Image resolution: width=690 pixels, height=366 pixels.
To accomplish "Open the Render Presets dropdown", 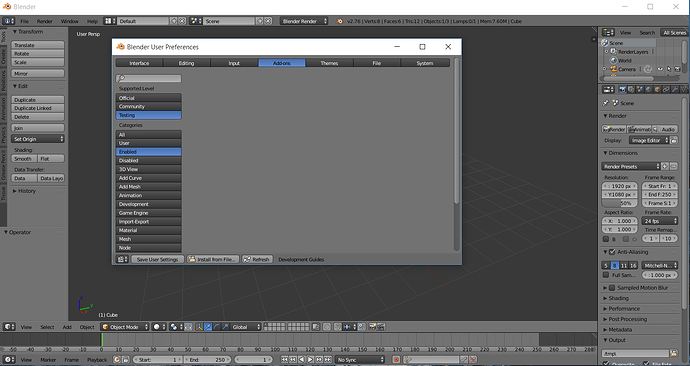I will pyautogui.click(x=631, y=166).
